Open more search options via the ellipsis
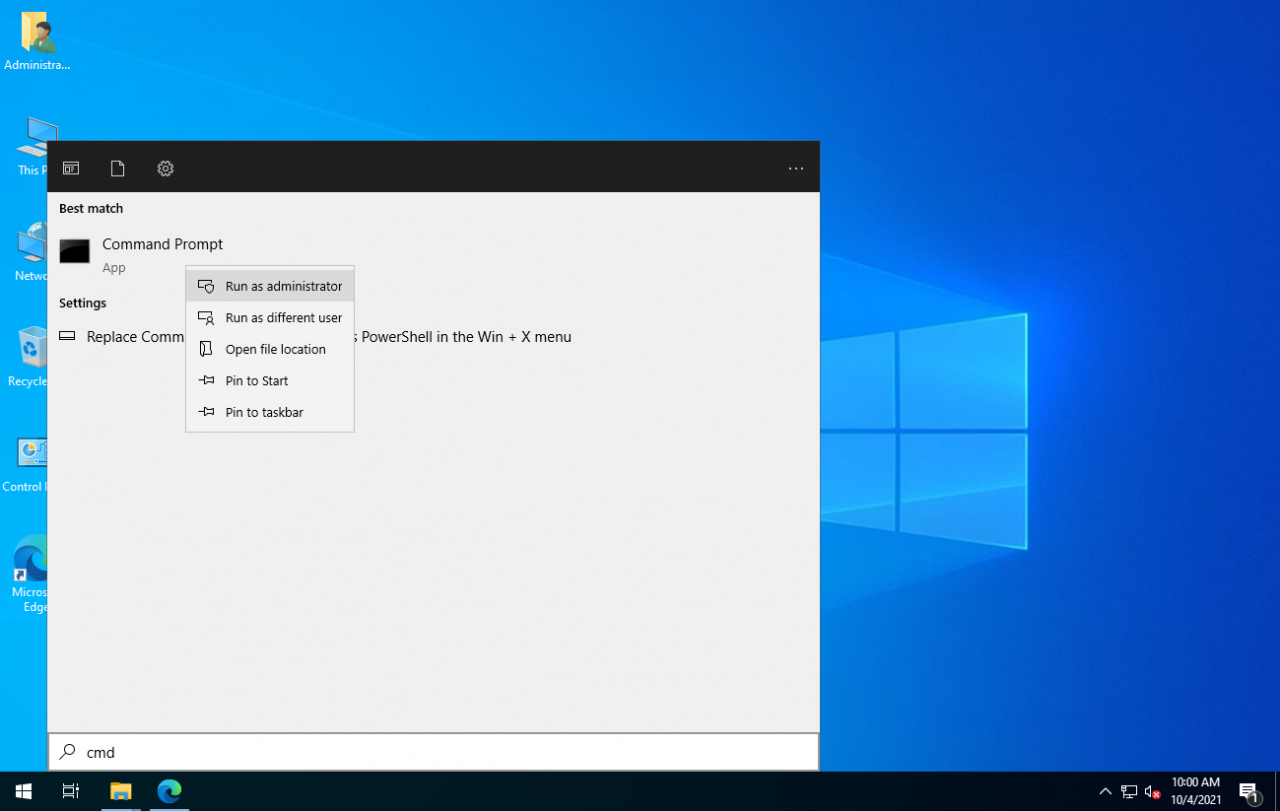 795,168
